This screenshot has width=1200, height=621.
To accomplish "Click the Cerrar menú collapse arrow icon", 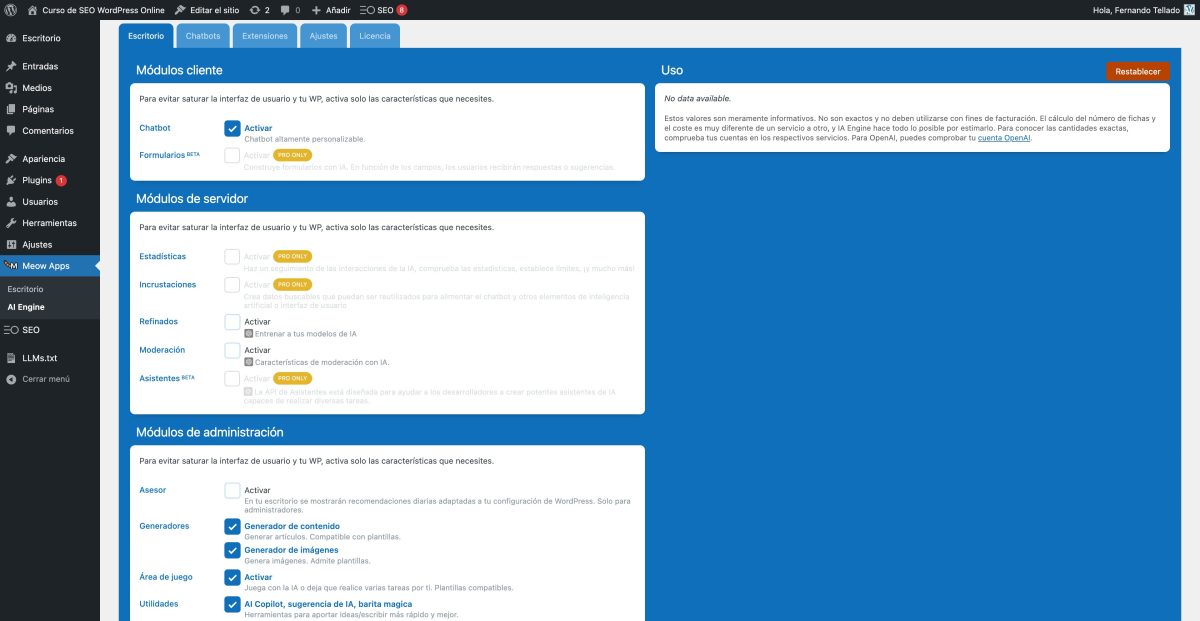I will pos(11,379).
